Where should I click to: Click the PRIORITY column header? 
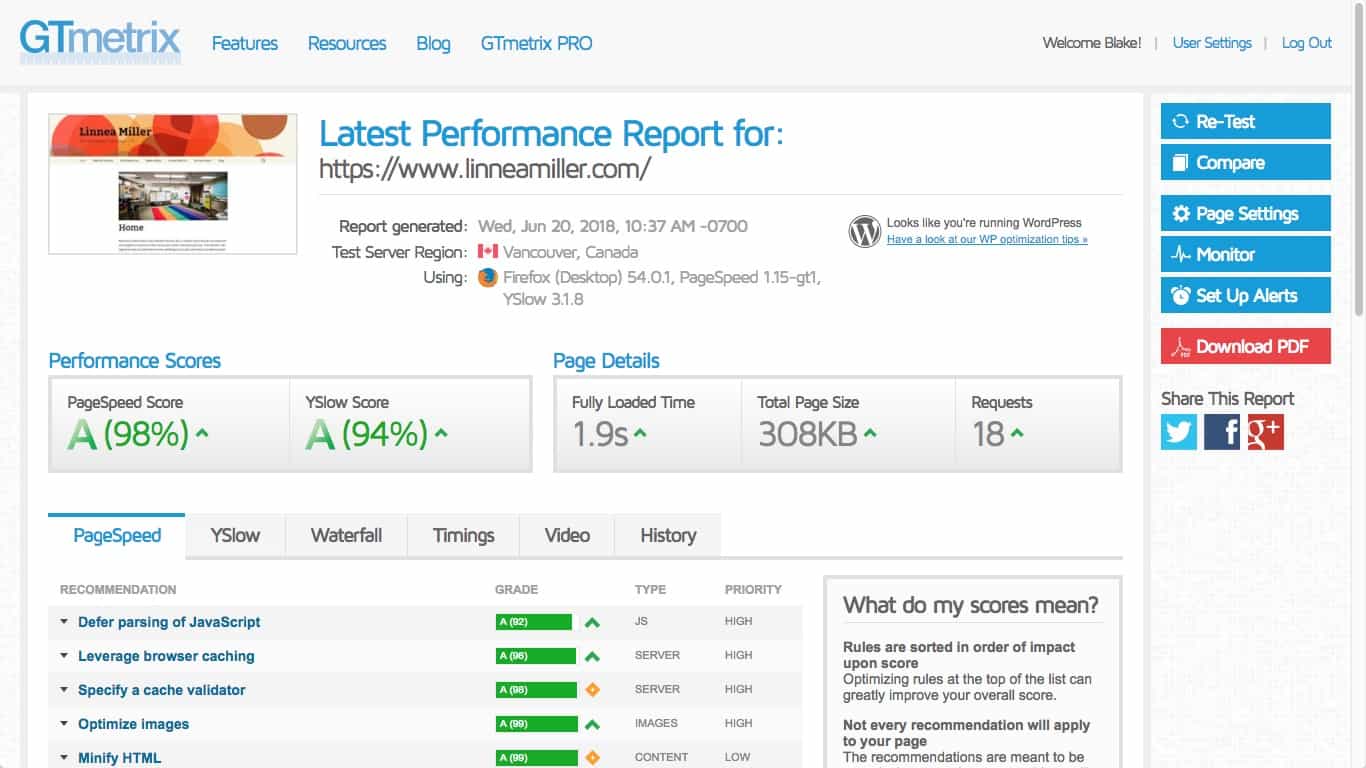tap(753, 590)
